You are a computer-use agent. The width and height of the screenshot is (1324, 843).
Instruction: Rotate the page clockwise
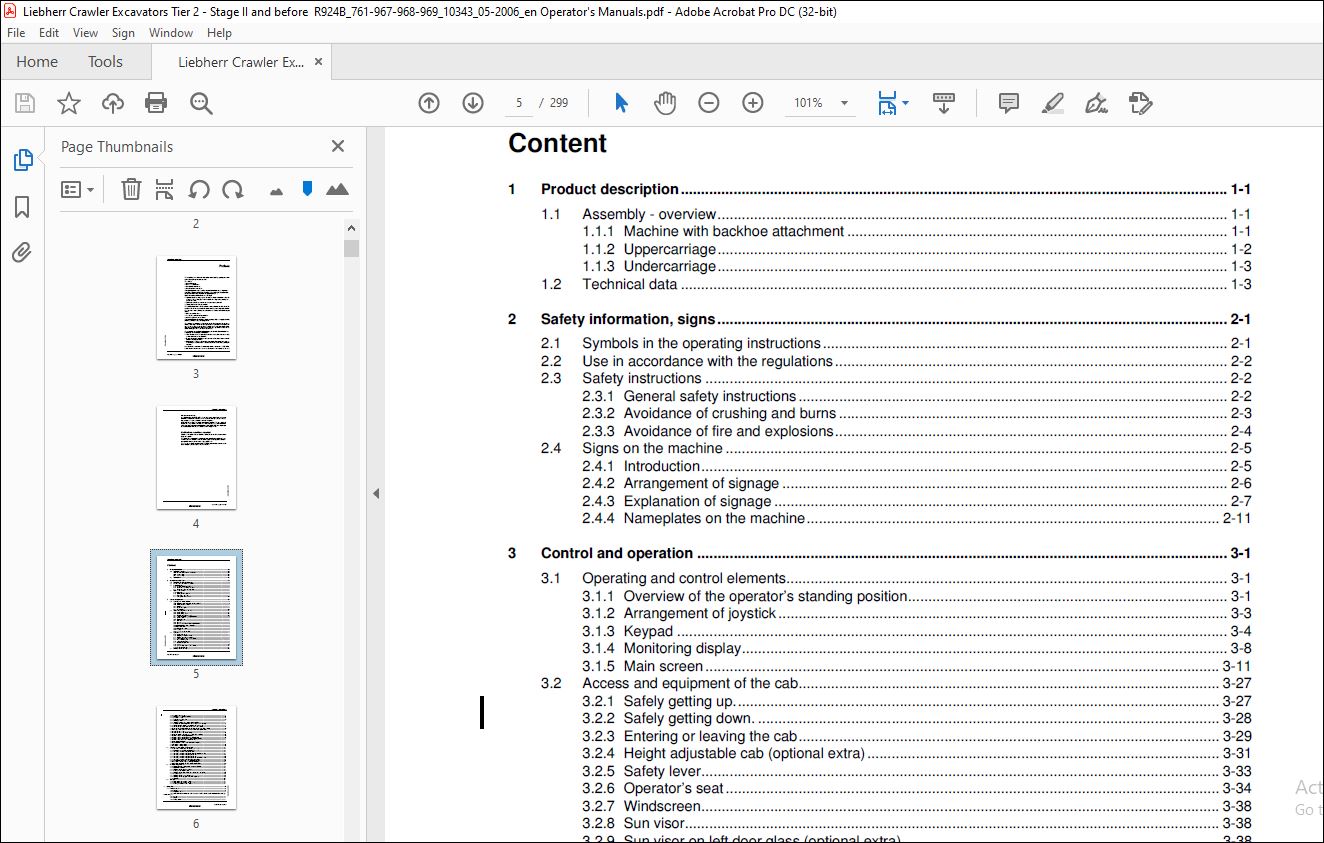tap(233, 189)
